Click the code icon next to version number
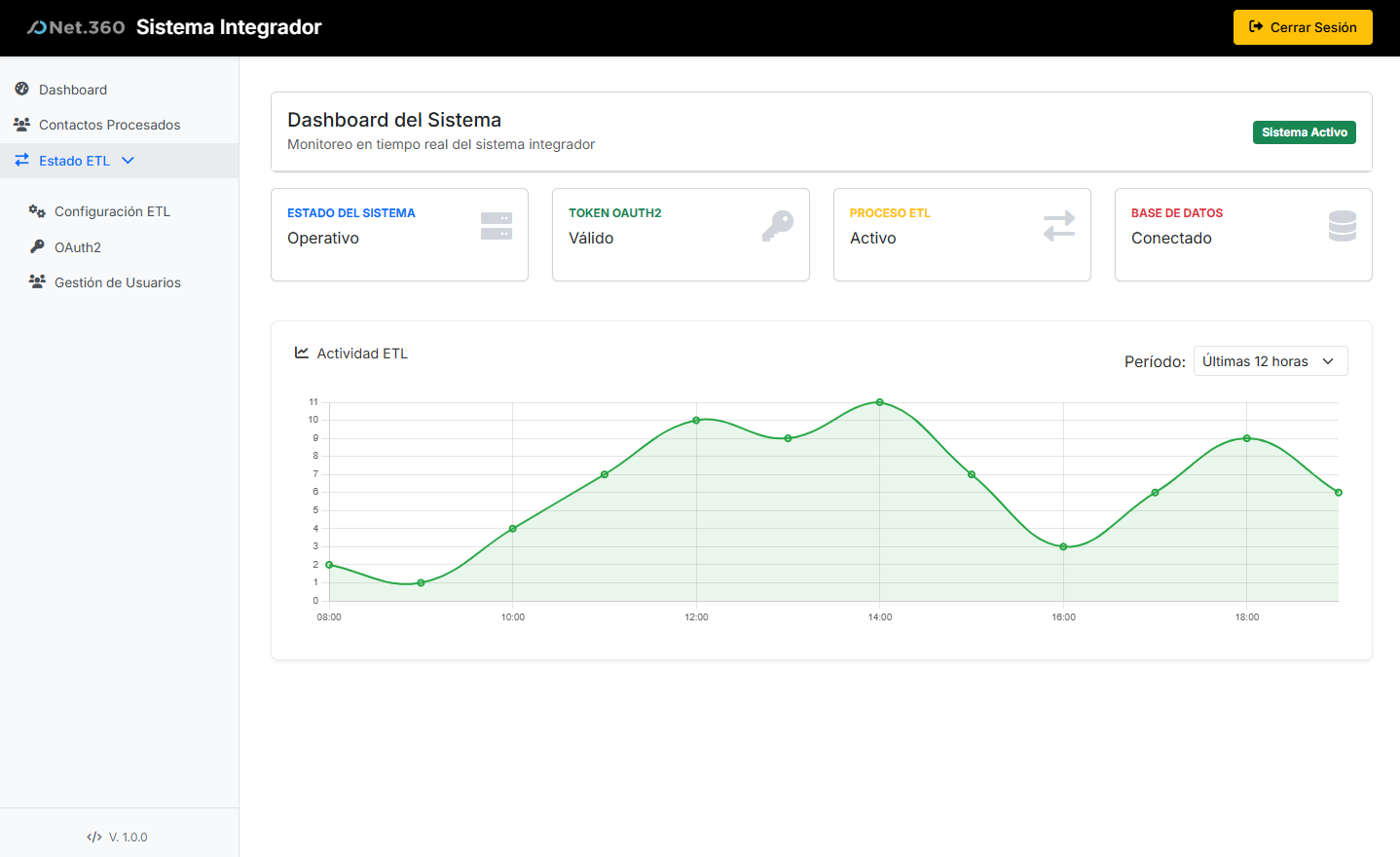This screenshot has height=857, width=1400. coord(94,837)
